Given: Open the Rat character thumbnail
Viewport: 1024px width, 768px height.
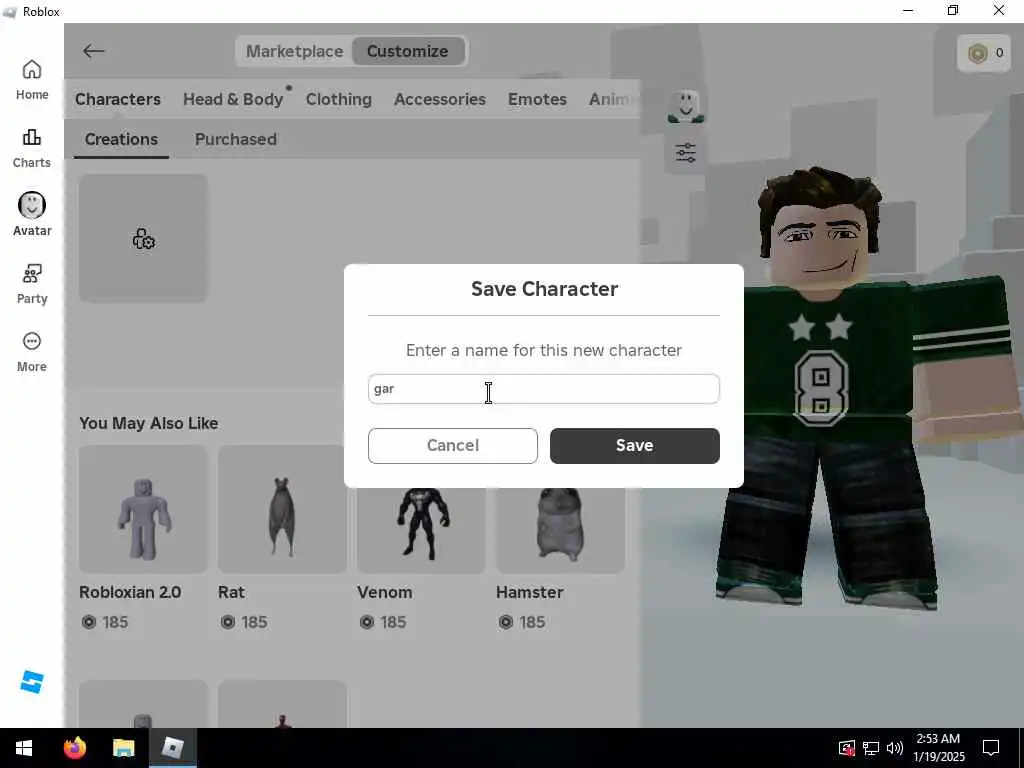Looking at the screenshot, I should click(282, 509).
